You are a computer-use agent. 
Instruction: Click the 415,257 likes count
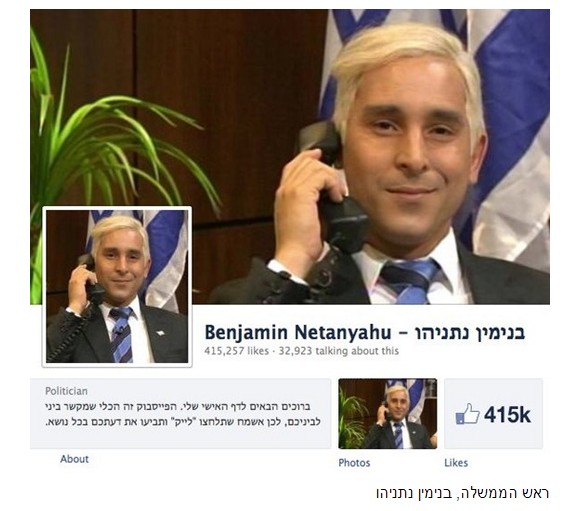(237, 351)
